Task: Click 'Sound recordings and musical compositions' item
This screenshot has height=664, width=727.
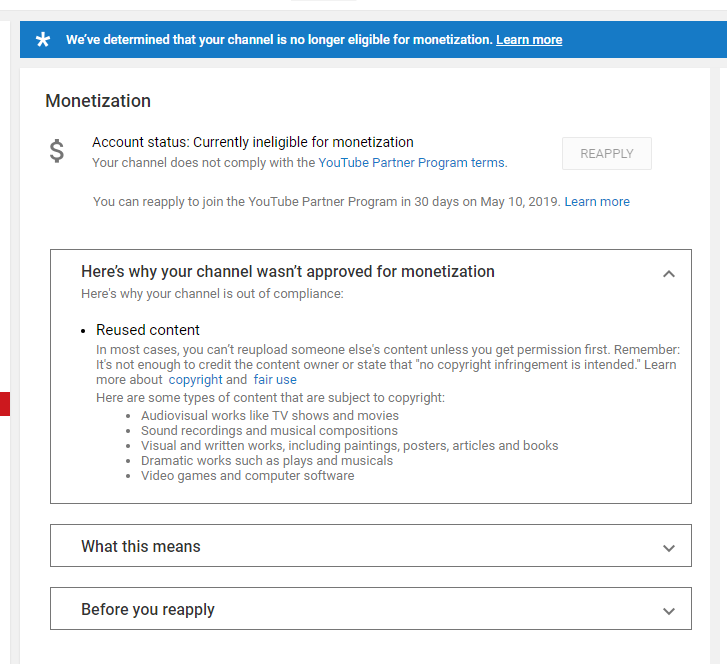Action: (269, 431)
